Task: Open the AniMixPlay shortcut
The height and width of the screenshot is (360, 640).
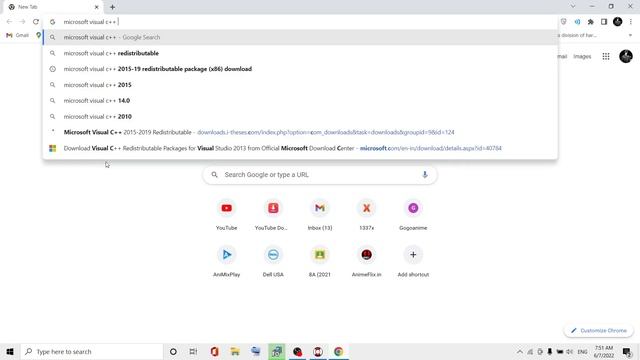Action: pos(227,261)
